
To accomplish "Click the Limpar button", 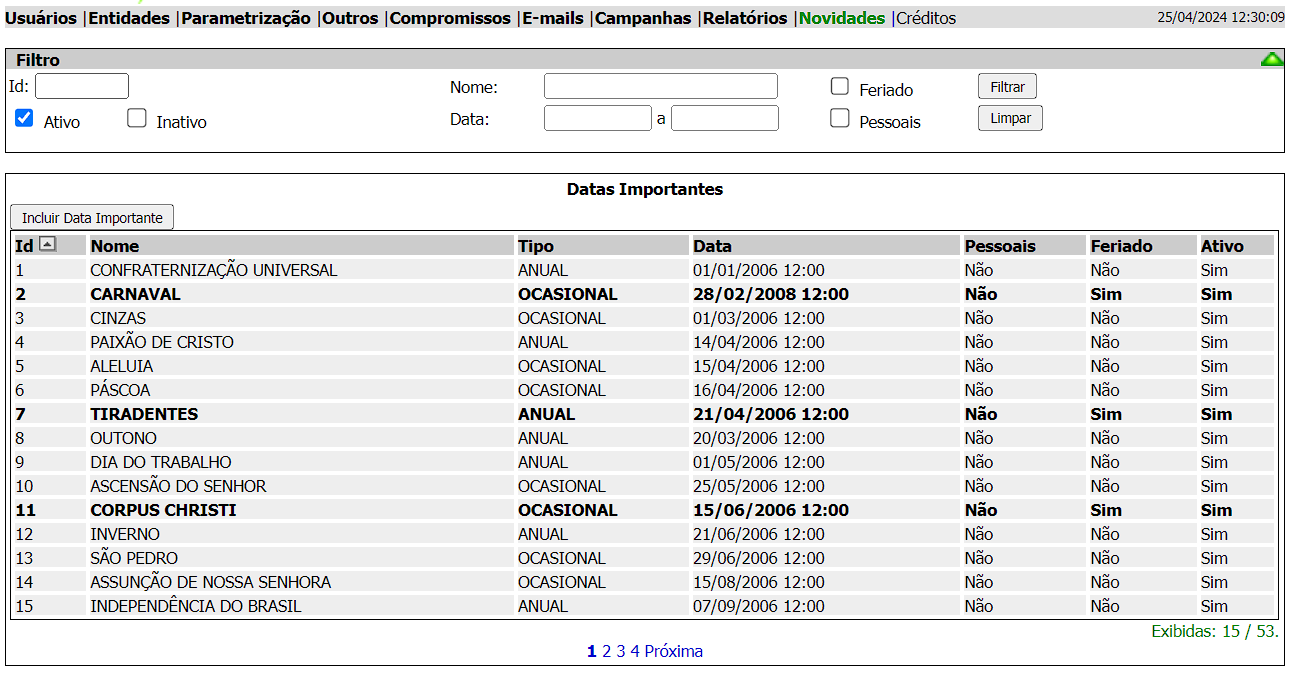I will pyautogui.click(x=1010, y=118).
